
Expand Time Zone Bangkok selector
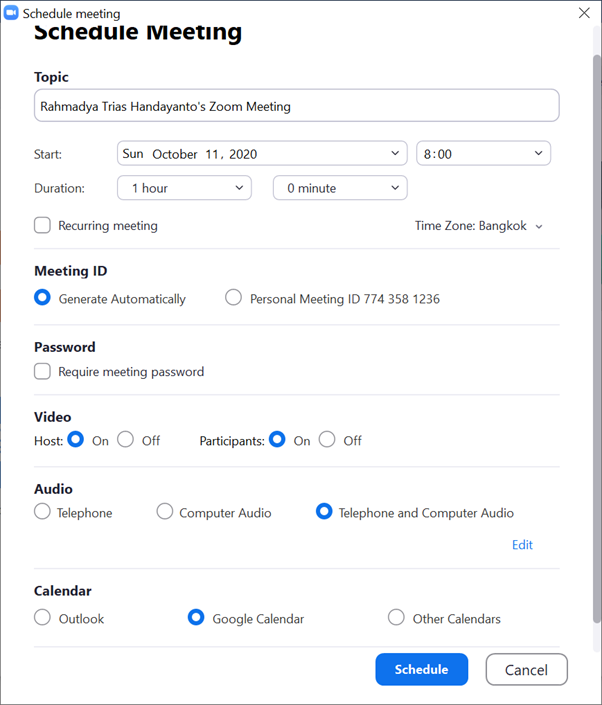pyautogui.click(x=479, y=226)
